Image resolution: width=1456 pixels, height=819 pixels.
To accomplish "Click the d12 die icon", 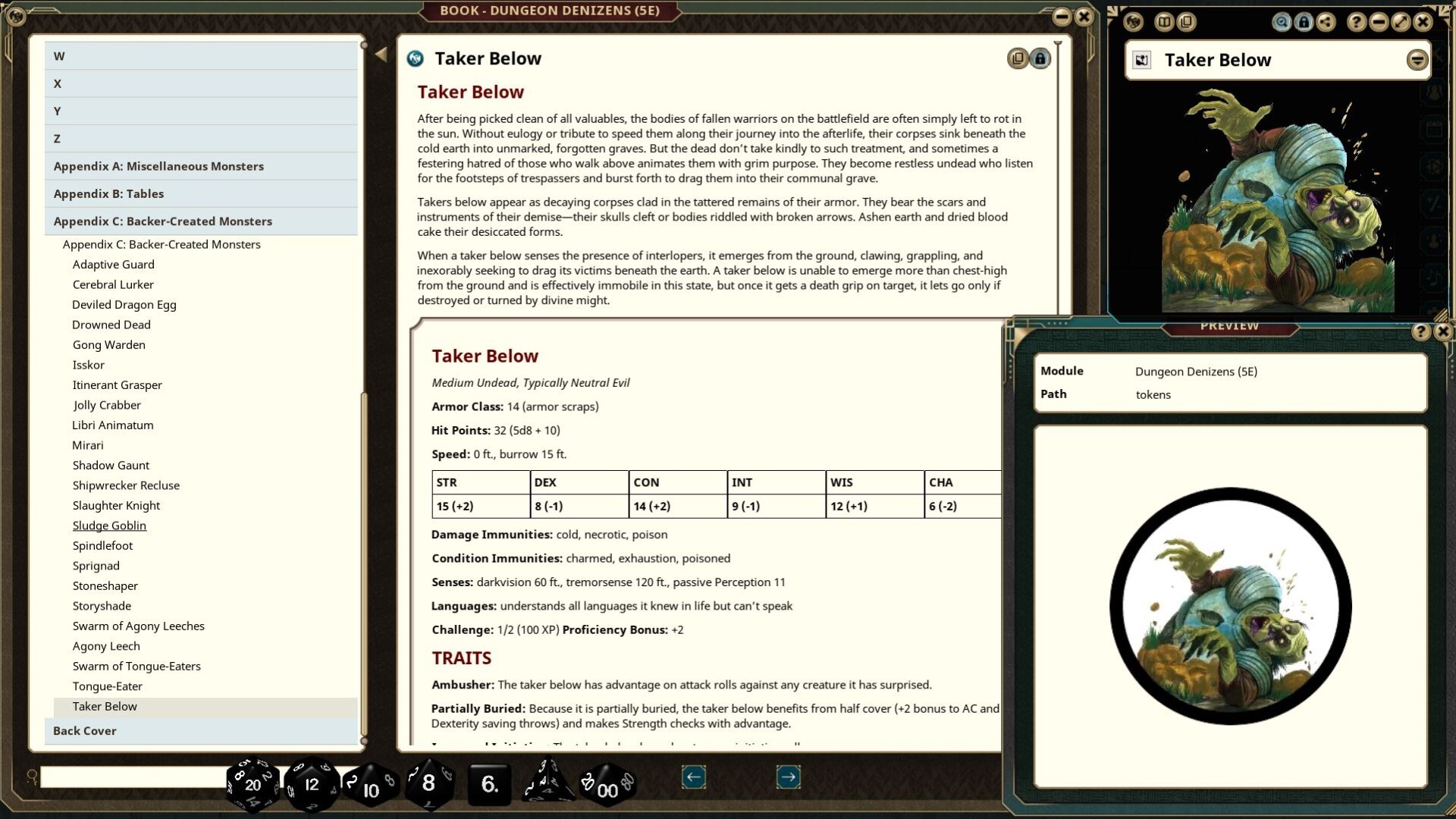I will pyautogui.click(x=311, y=785).
